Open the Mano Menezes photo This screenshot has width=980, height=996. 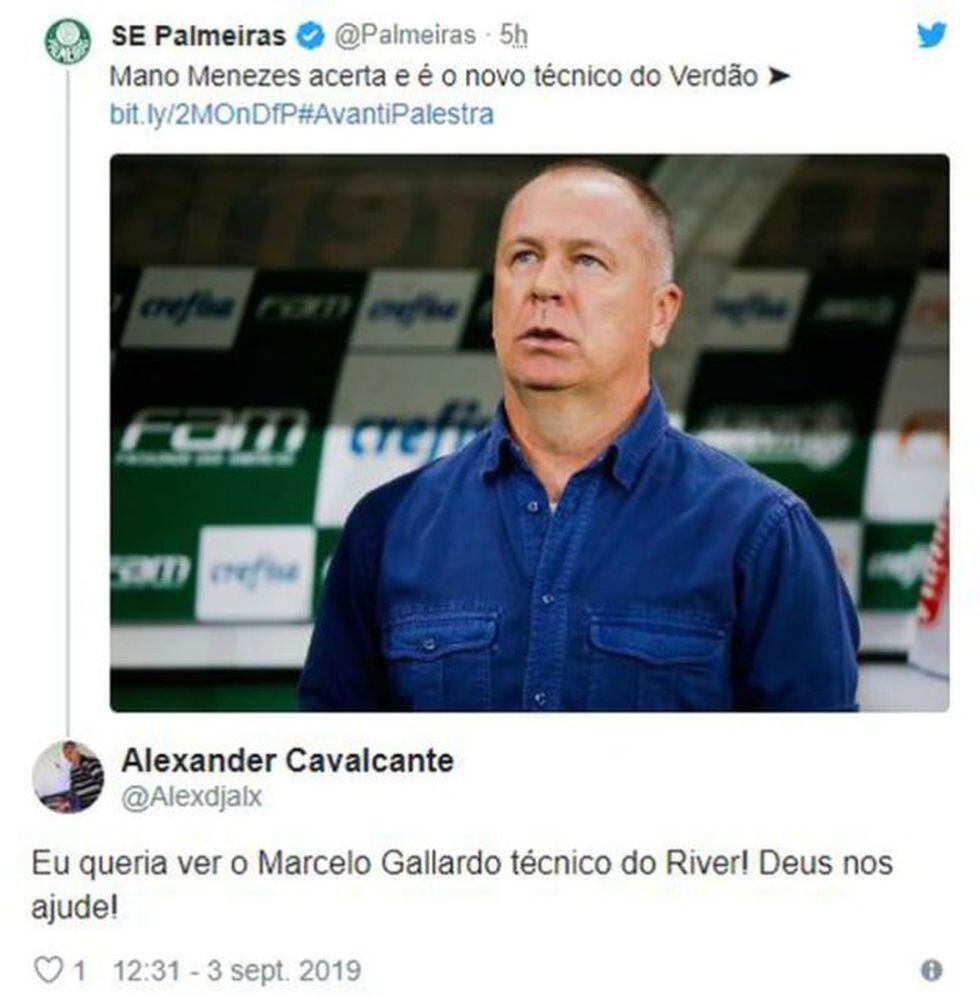tap(530, 432)
